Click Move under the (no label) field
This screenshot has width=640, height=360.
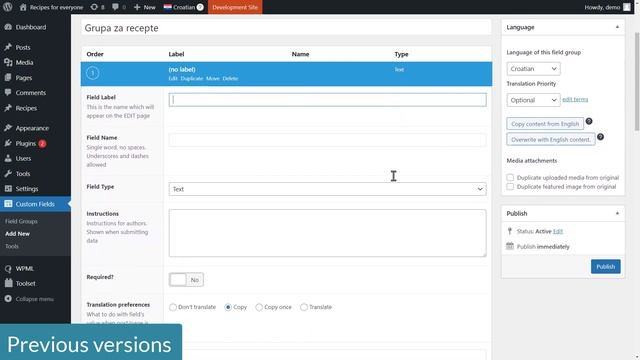pyautogui.click(x=213, y=78)
